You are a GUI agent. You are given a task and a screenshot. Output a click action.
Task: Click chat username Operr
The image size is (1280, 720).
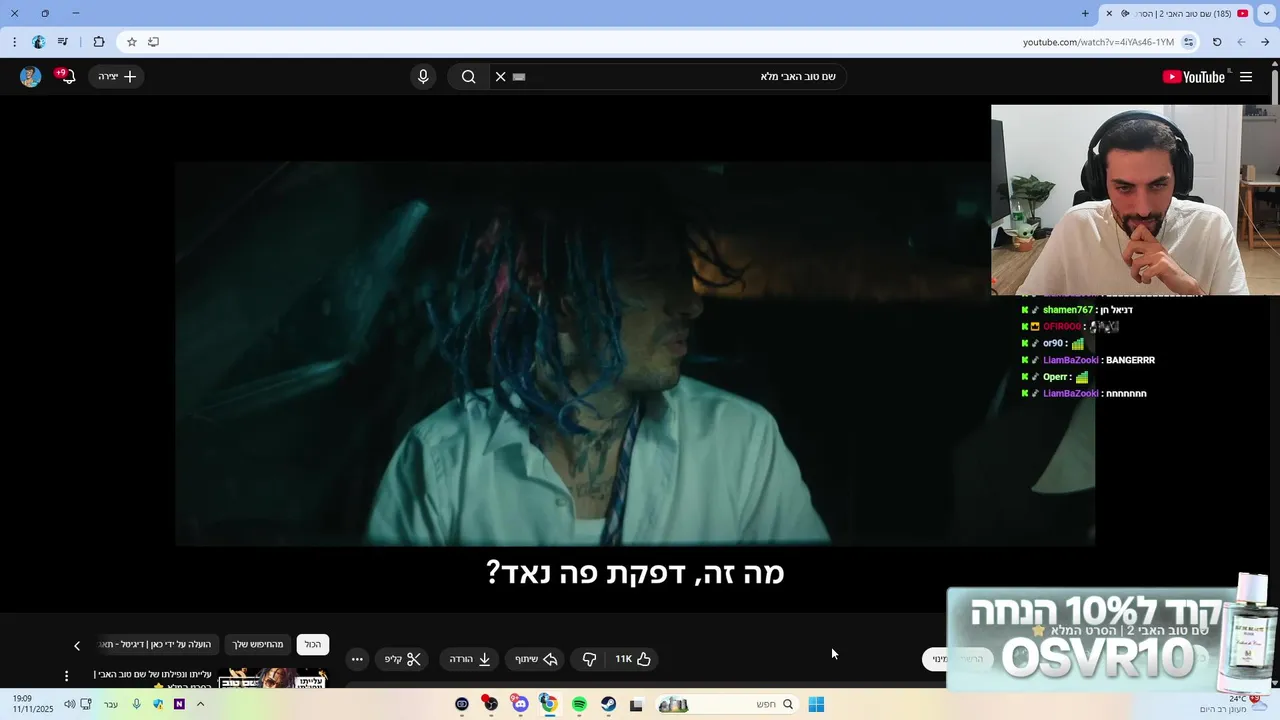tap(1055, 377)
